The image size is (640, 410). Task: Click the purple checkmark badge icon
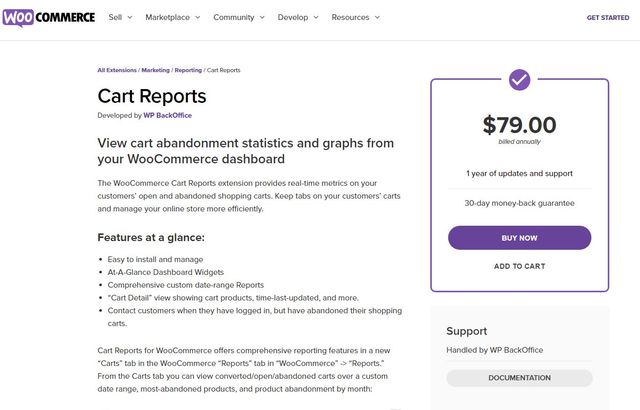click(519, 80)
